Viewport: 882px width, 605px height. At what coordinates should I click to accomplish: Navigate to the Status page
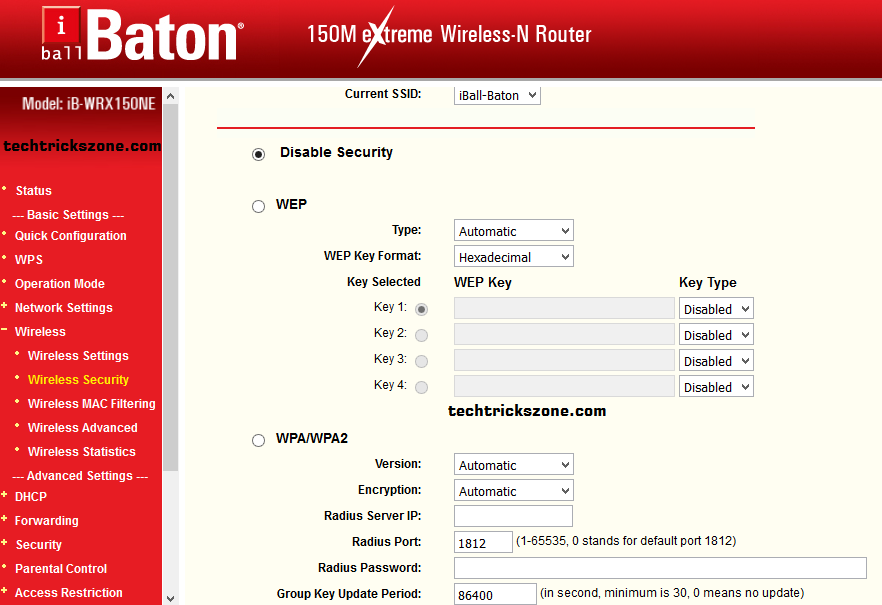coord(33,191)
